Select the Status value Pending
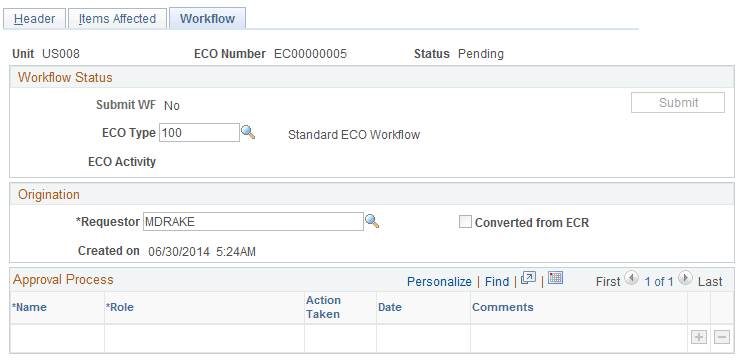750x362 pixels. [481, 54]
